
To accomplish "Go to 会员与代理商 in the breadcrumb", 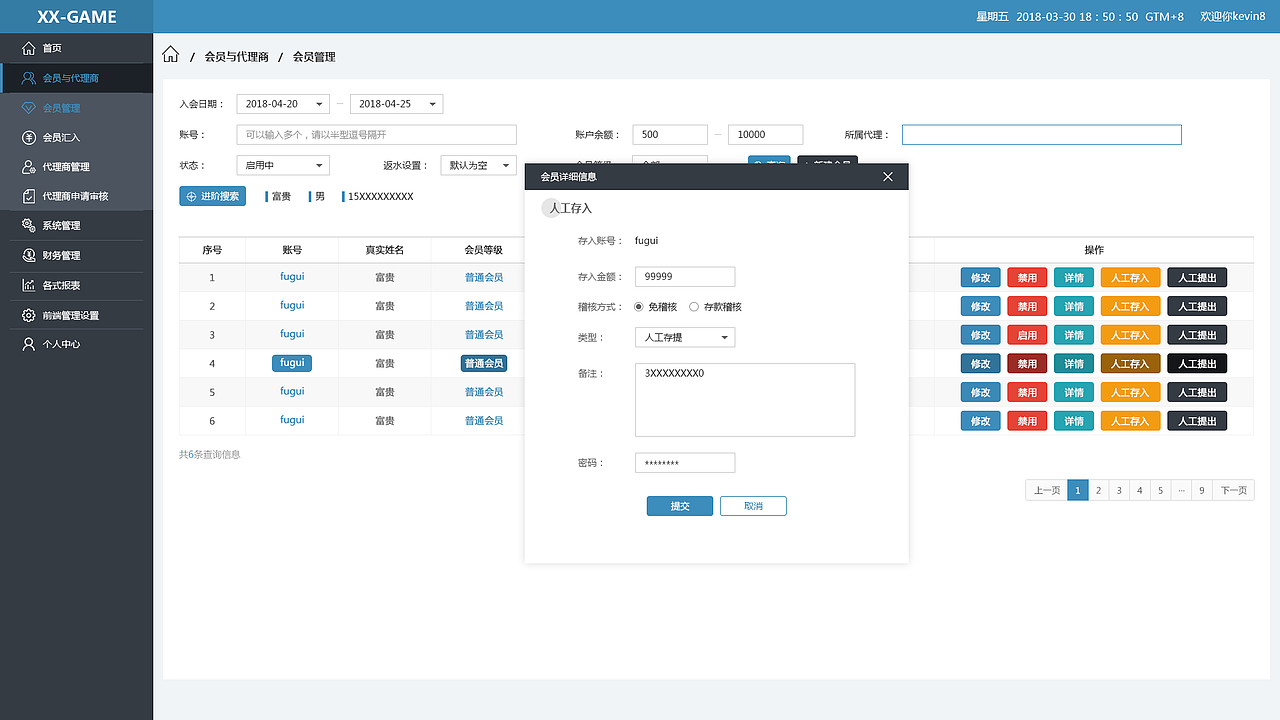I will pyautogui.click(x=236, y=57).
